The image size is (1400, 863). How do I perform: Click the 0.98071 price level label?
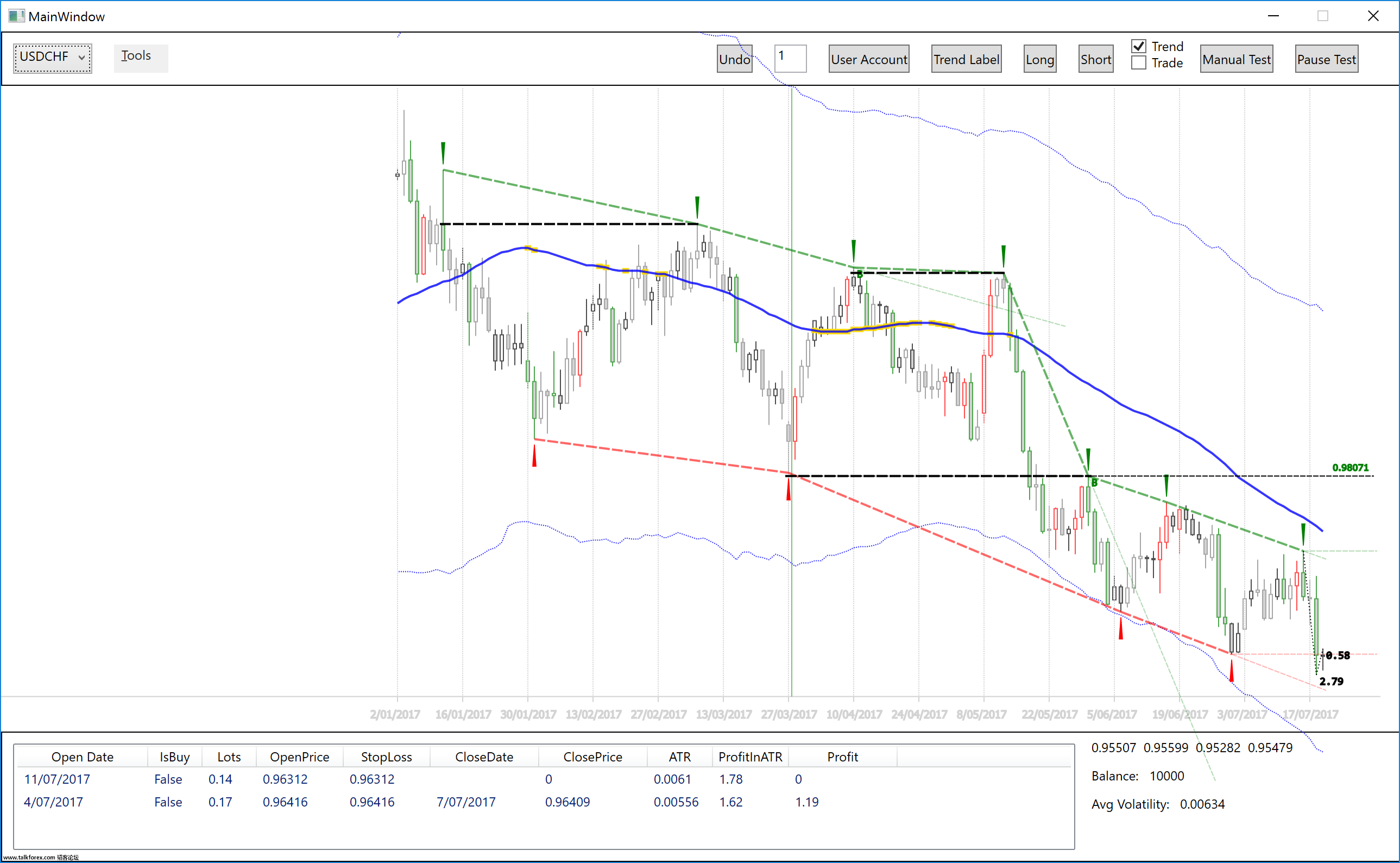[x=1350, y=468]
